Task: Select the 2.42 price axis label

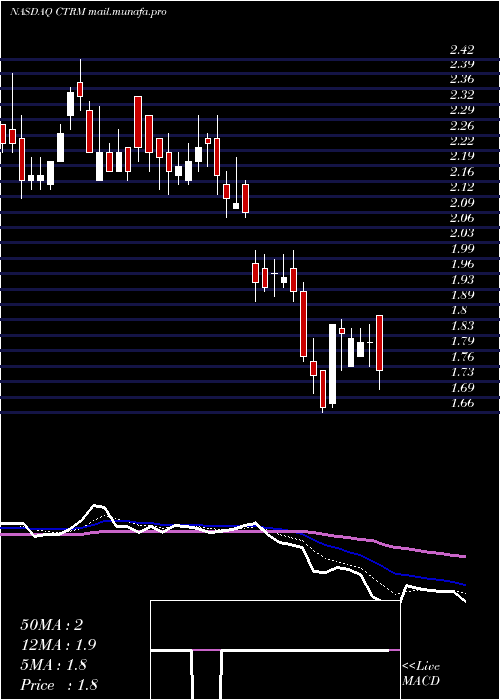Action: [x=462, y=49]
